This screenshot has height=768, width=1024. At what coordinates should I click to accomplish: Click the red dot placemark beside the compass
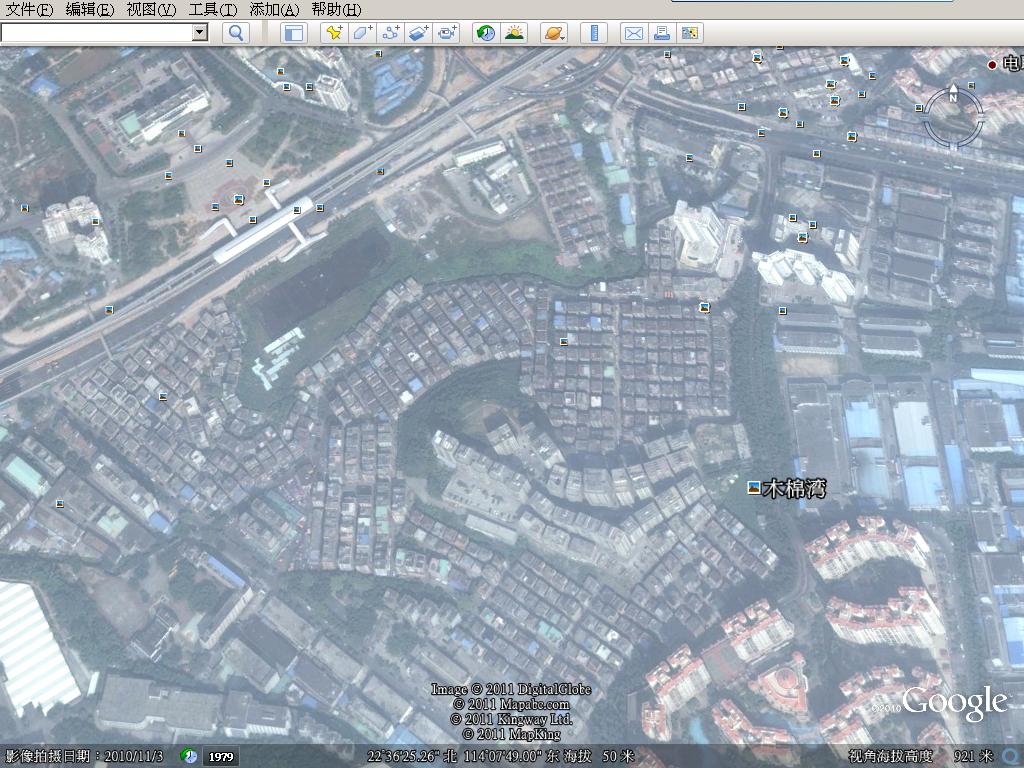[x=992, y=64]
